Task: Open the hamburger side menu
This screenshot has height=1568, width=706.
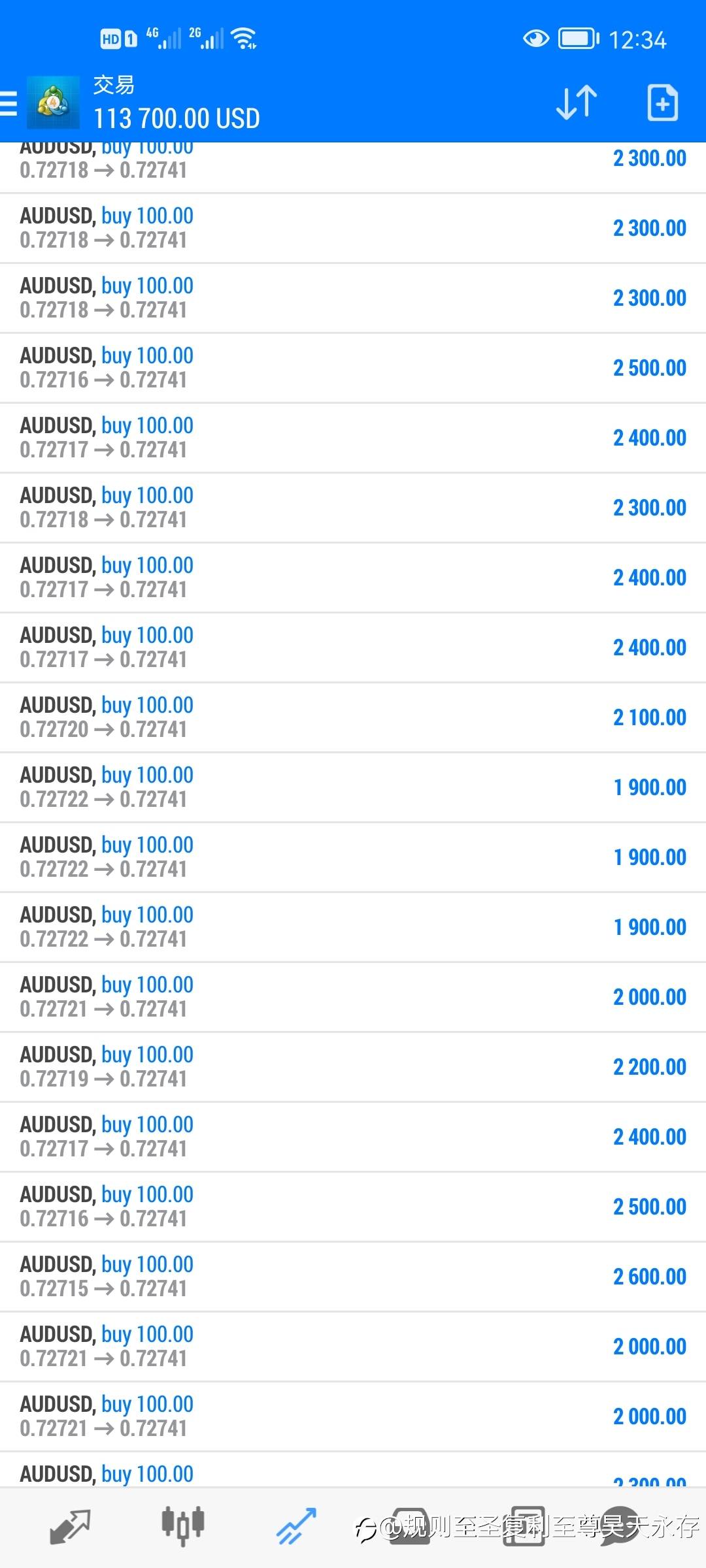Action: tap(8, 104)
